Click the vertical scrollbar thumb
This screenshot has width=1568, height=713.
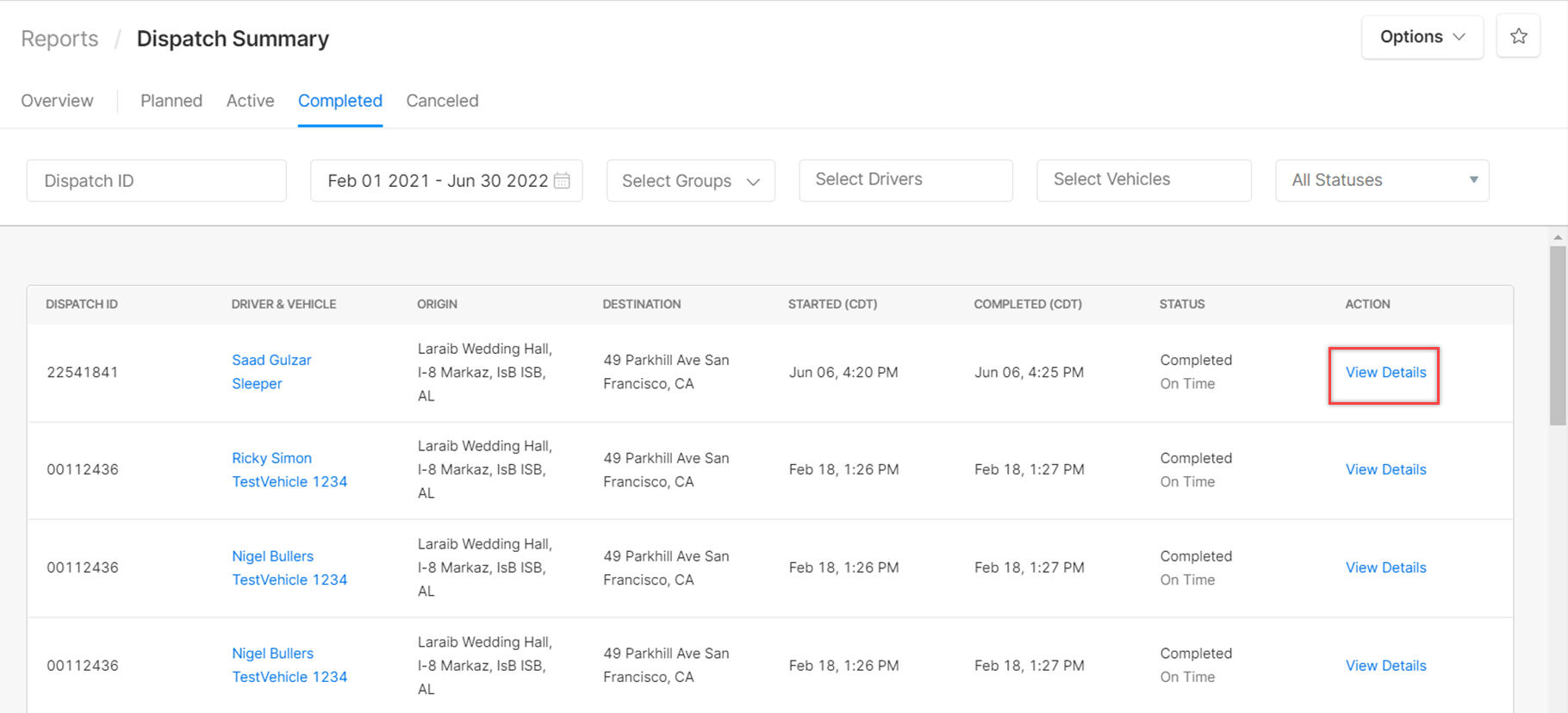pyautogui.click(x=1558, y=336)
